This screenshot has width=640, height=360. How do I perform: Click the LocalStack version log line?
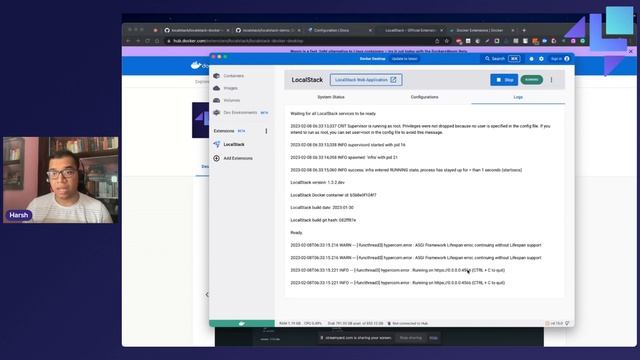pos(317,182)
